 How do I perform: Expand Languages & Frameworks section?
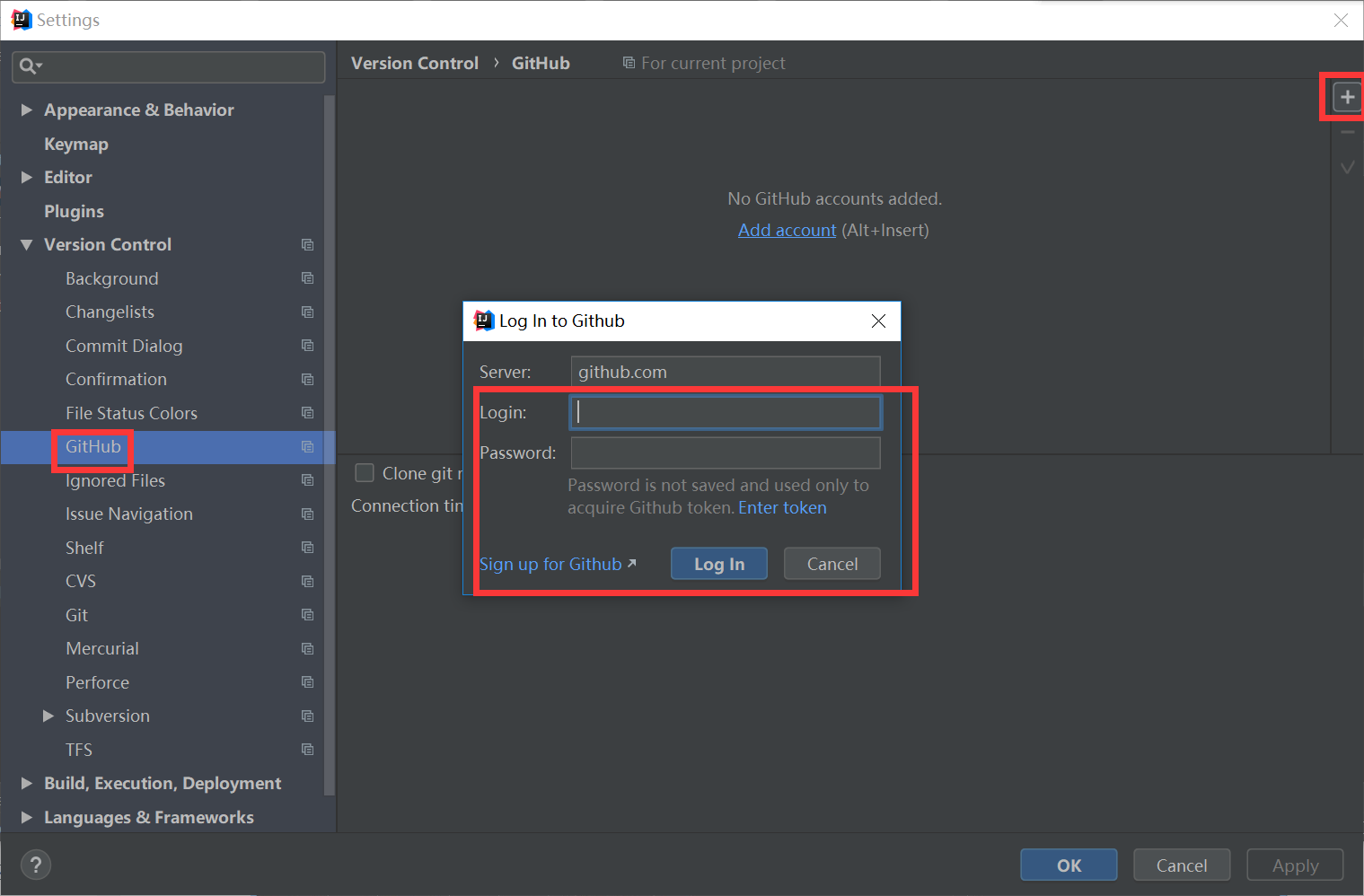tap(26, 817)
